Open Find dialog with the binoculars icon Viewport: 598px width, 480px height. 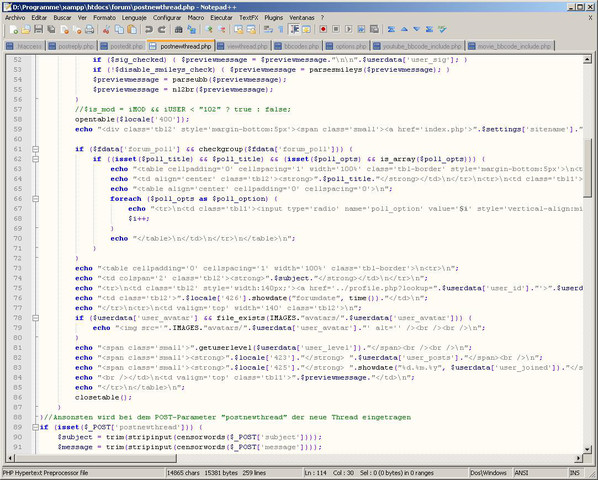[178, 29]
